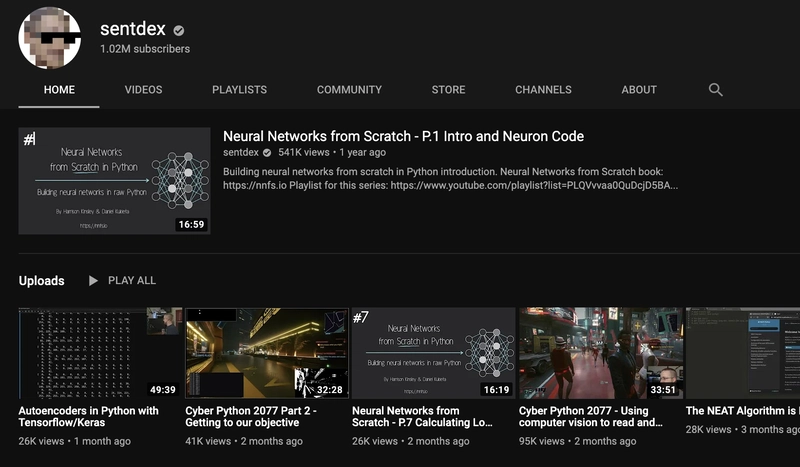This screenshot has width=800, height=467.
Task: Open the 33:51 Cyber Python 2077 thumbnail
Action: pos(601,353)
